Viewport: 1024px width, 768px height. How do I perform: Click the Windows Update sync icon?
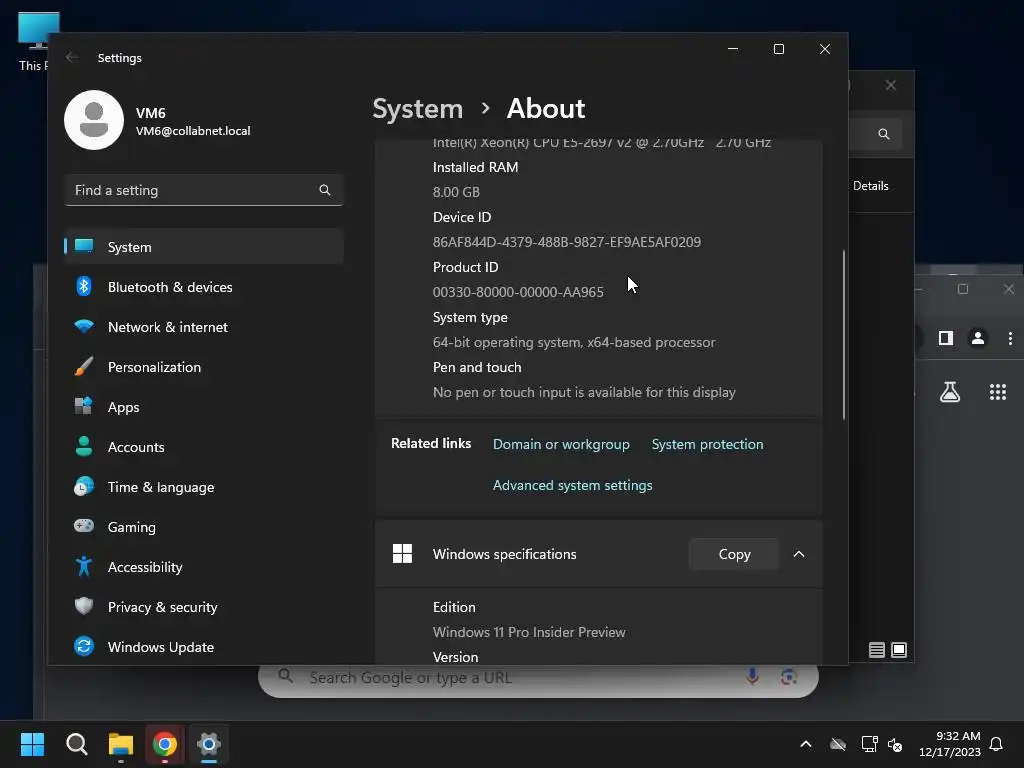point(84,647)
